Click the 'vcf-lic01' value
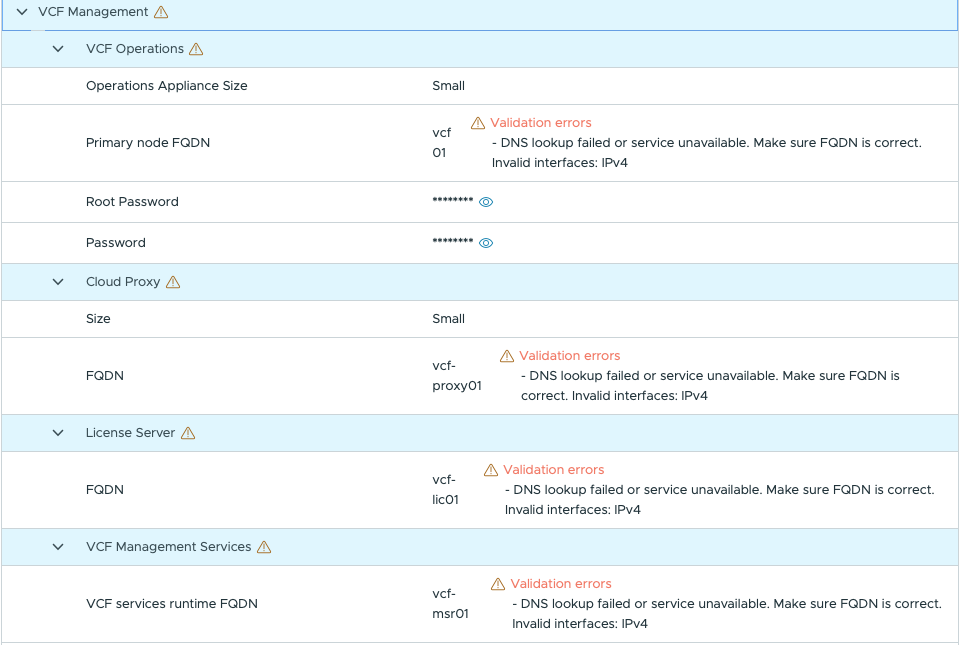Screen dimensions: 973x645 tap(445, 490)
